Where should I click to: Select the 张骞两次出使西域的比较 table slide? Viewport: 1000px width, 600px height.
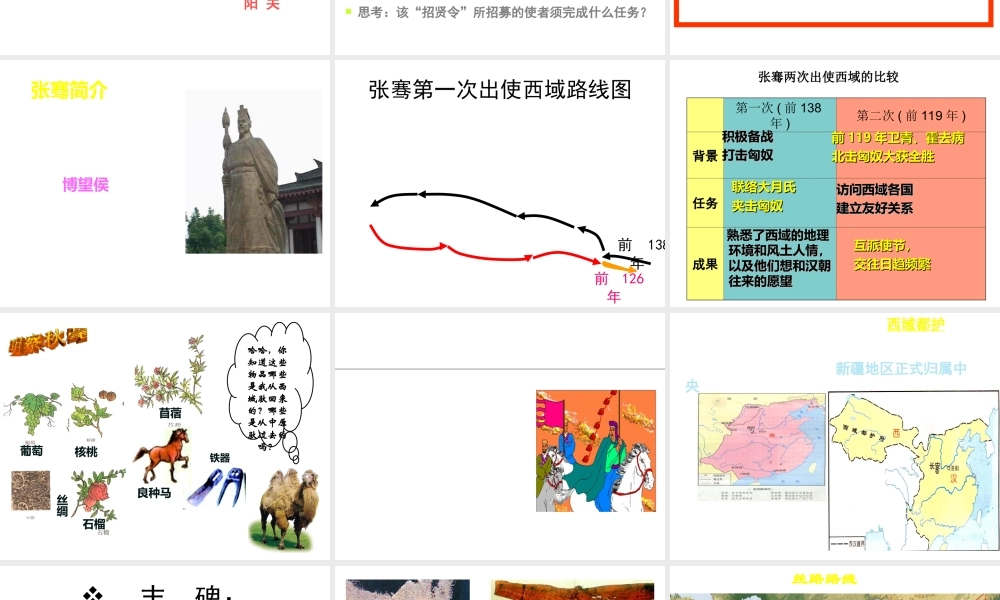tap(835, 183)
